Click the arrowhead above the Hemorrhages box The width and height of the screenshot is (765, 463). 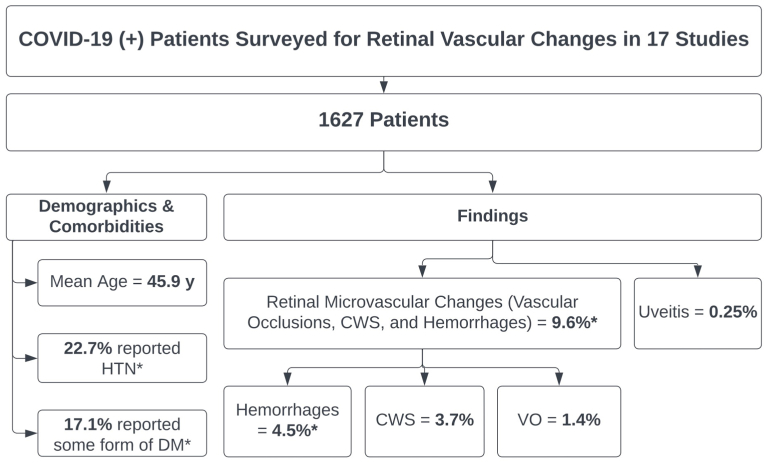click(x=288, y=378)
